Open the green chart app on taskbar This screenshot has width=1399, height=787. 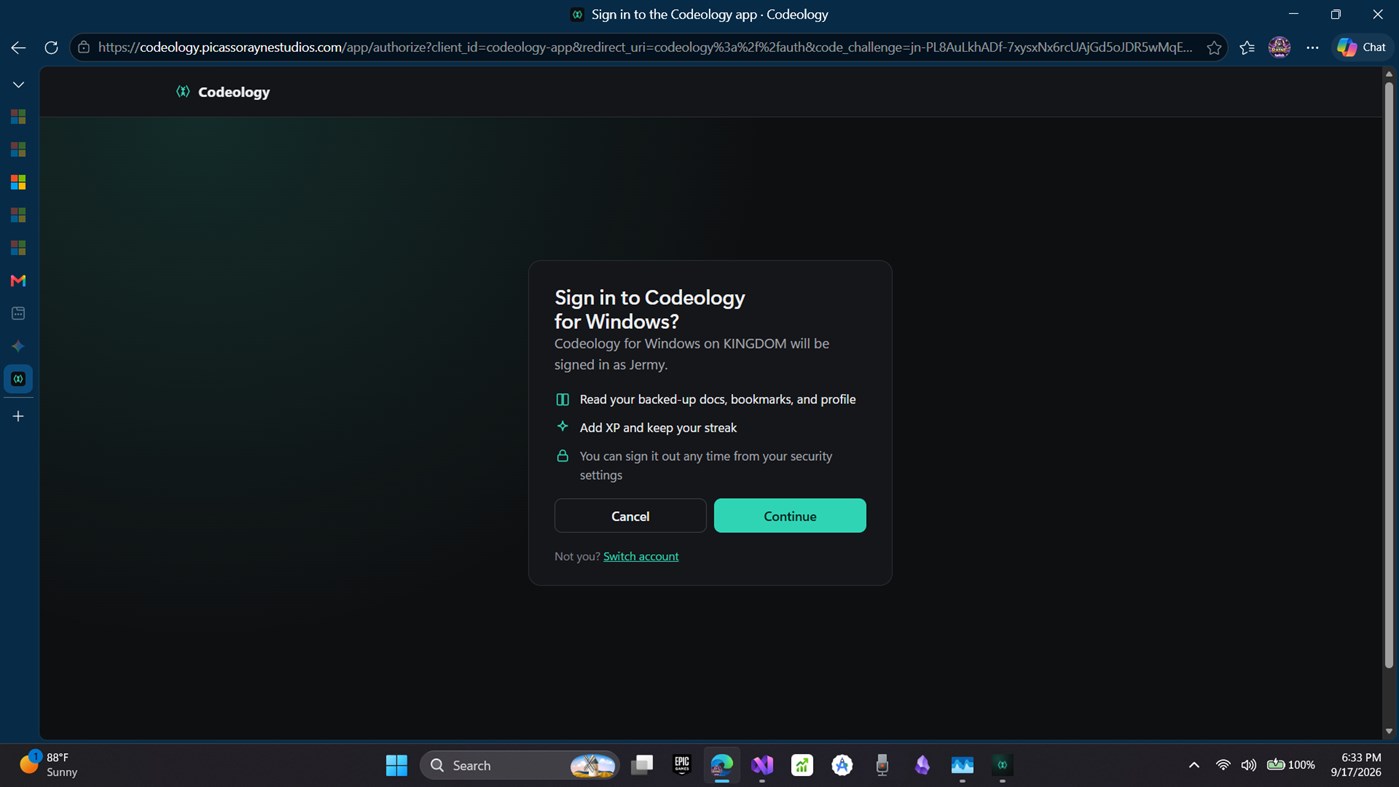click(x=802, y=765)
